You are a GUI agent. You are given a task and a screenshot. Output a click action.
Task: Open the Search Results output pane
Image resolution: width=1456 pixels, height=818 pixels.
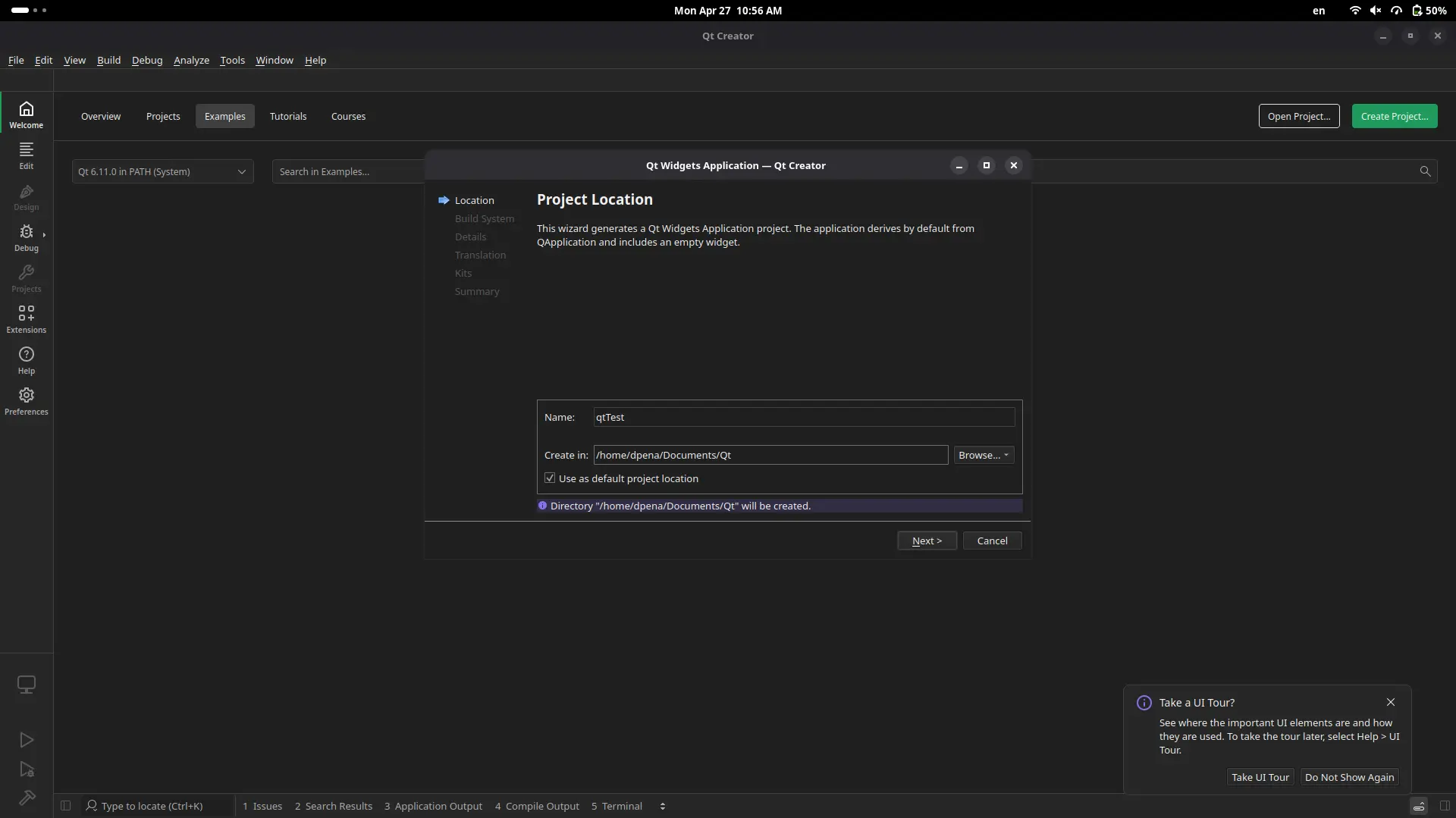[x=334, y=806]
